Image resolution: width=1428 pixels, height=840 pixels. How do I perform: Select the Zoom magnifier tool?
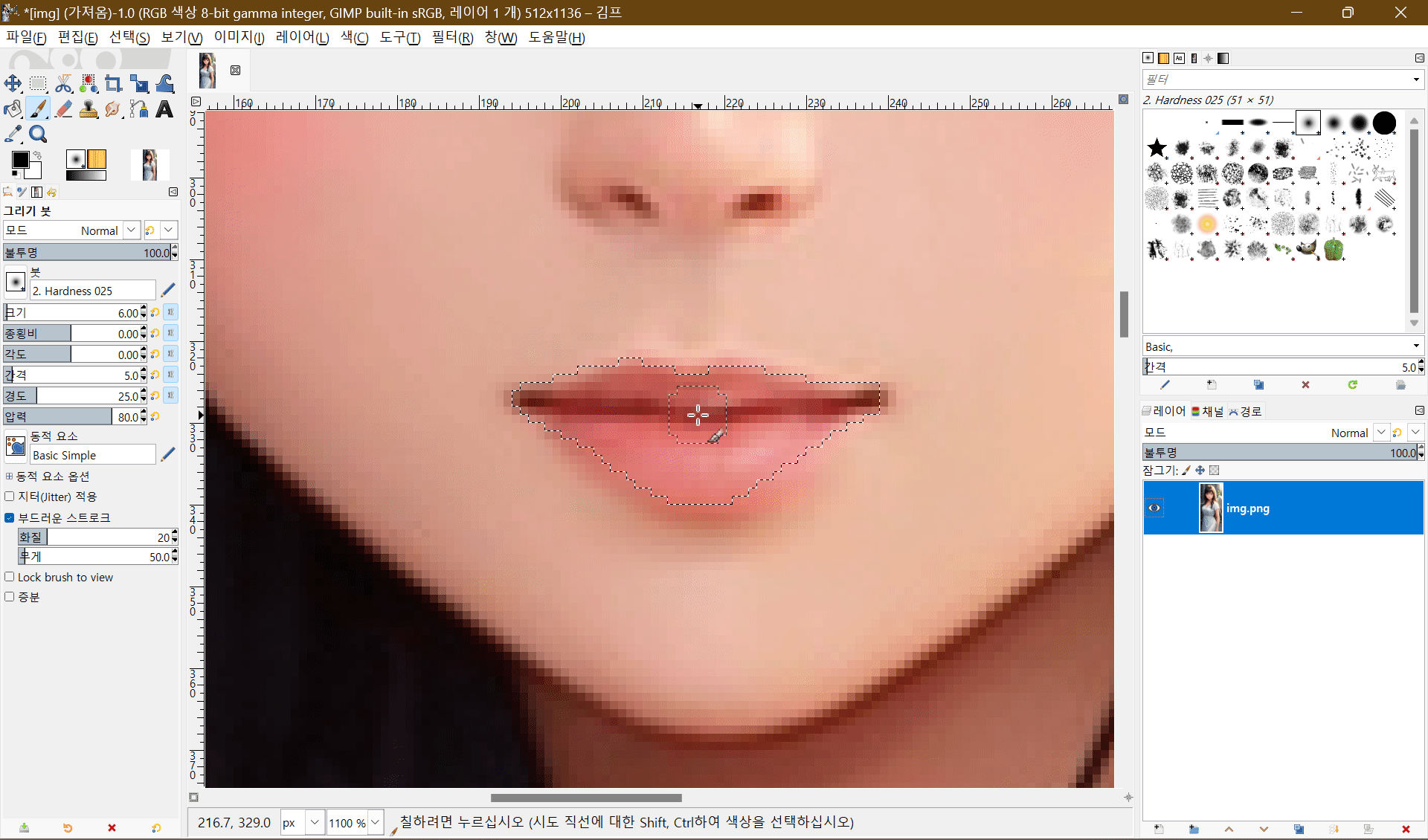pyautogui.click(x=38, y=135)
